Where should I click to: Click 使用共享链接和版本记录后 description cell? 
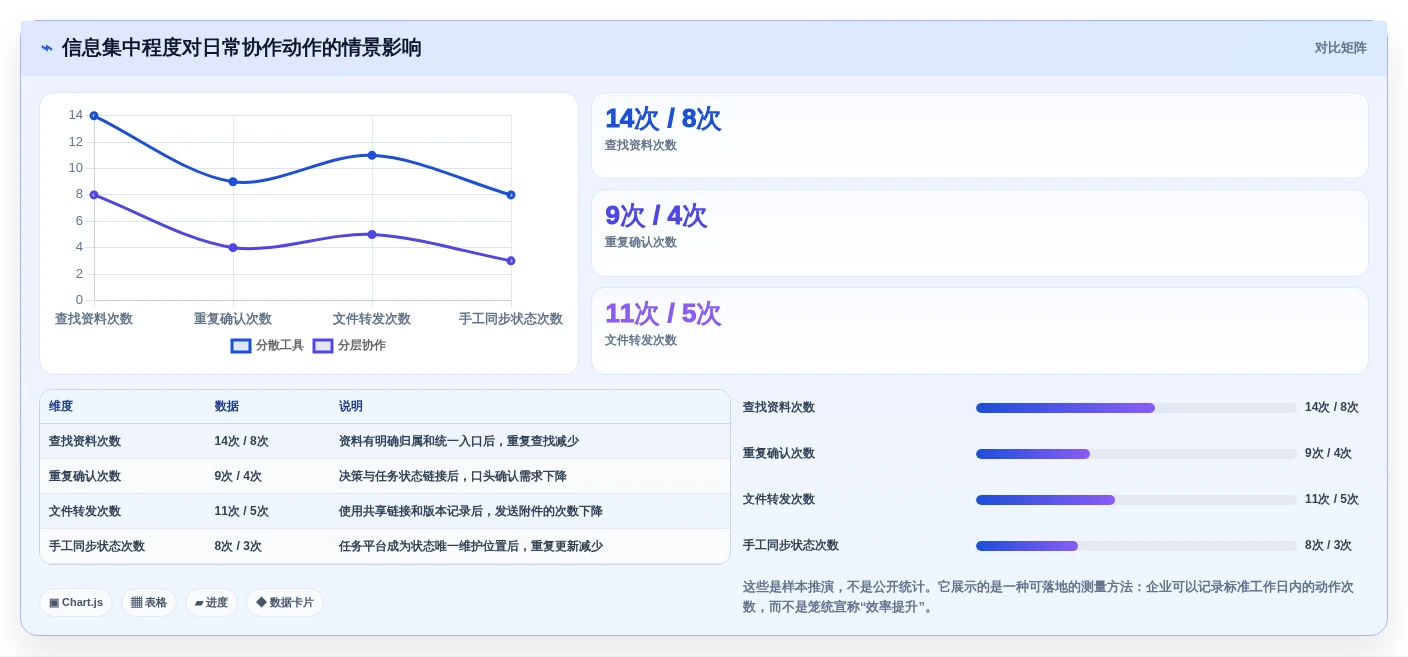tap(471, 511)
